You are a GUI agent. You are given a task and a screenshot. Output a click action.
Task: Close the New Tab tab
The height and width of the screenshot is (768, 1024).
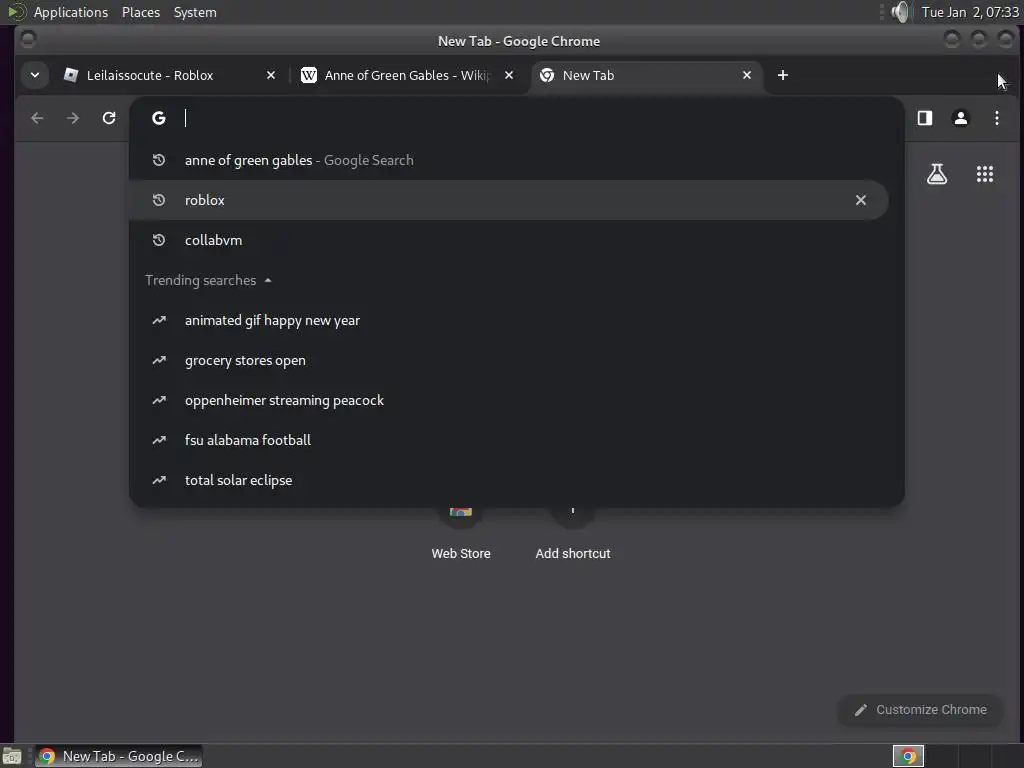click(x=746, y=76)
